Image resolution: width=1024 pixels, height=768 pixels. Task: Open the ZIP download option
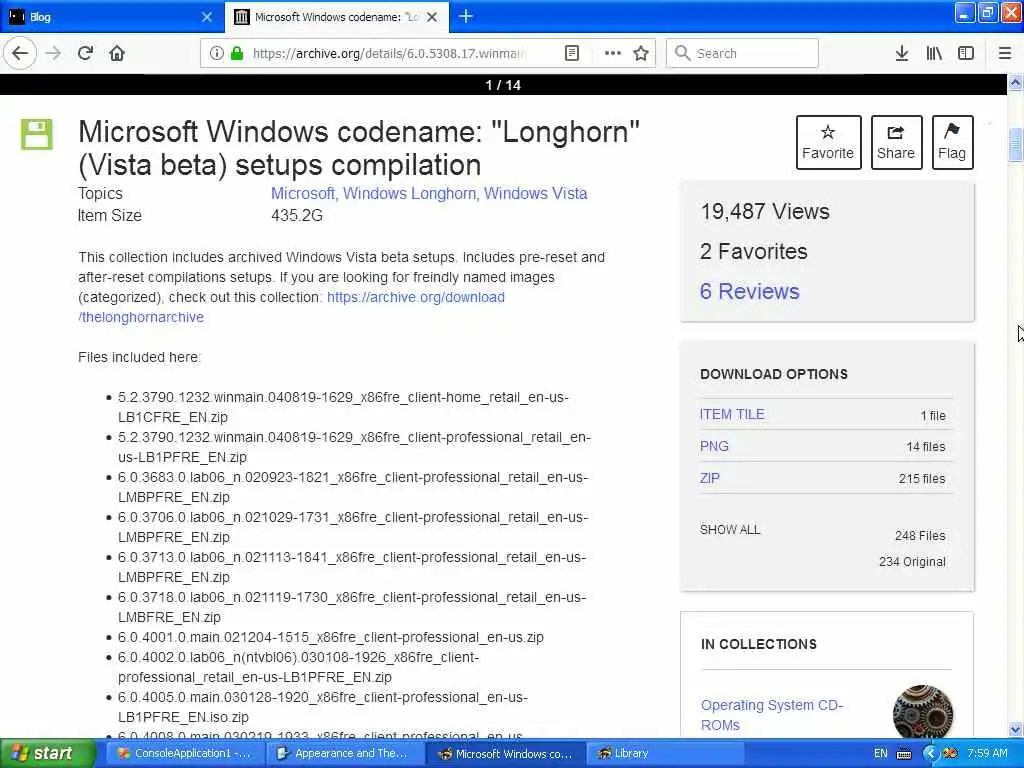point(709,478)
